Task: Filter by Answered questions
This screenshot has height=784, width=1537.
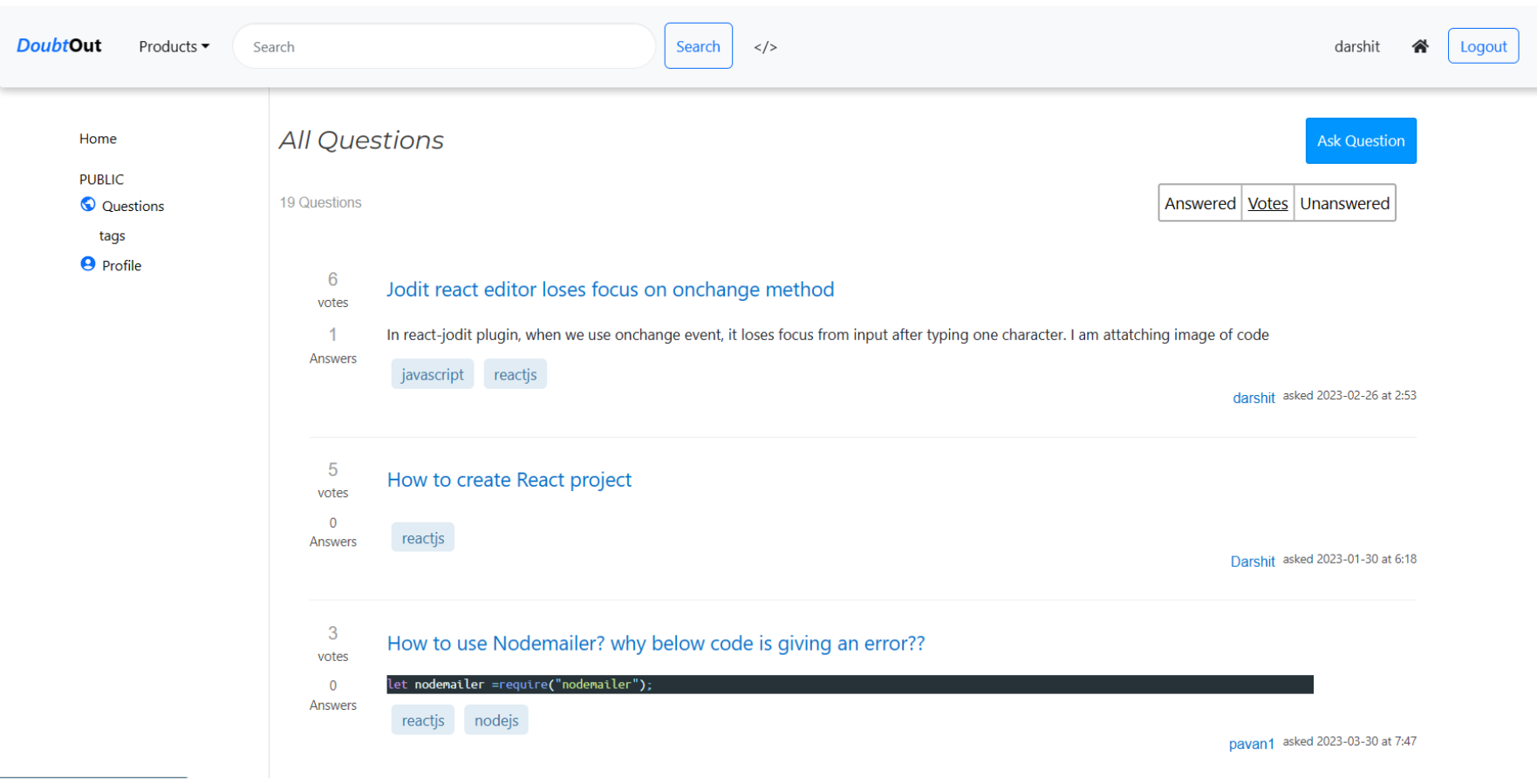Action: pyautogui.click(x=1199, y=203)
